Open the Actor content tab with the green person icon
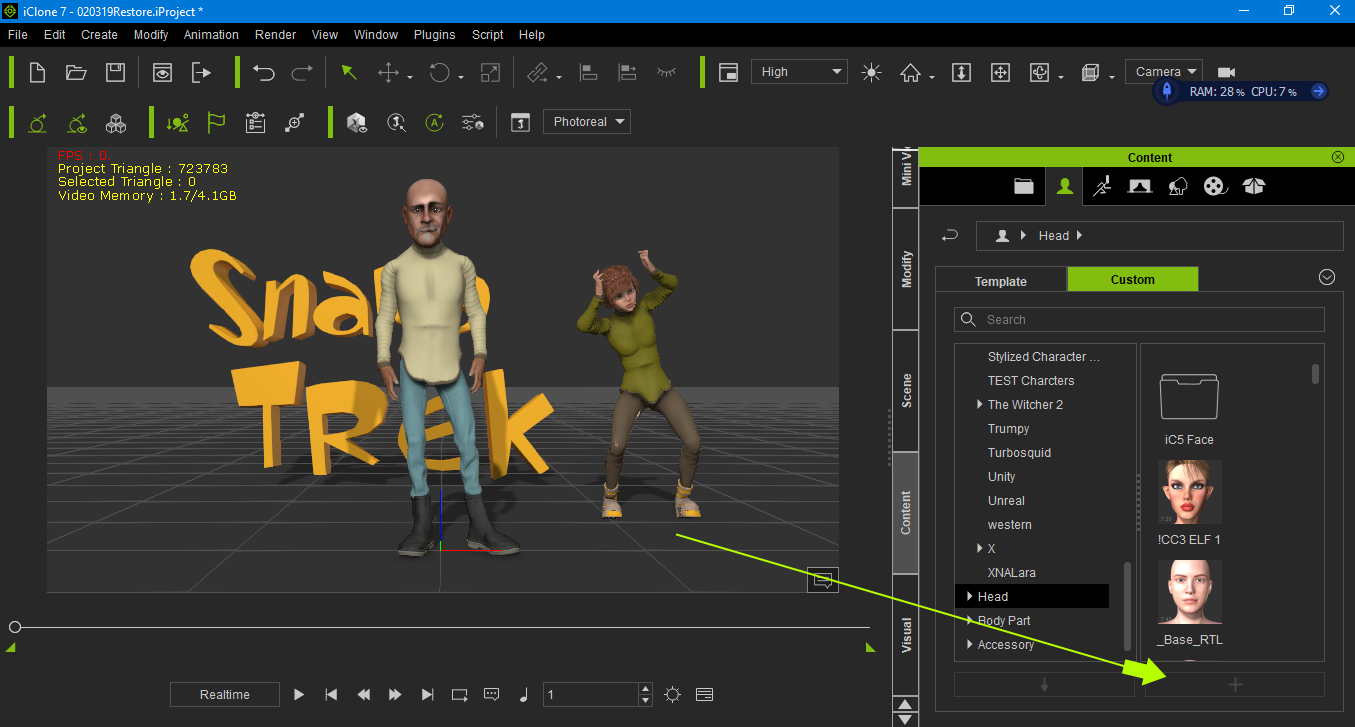Viewport: 1355px width, 727px height. click(x=1064, y=185)
